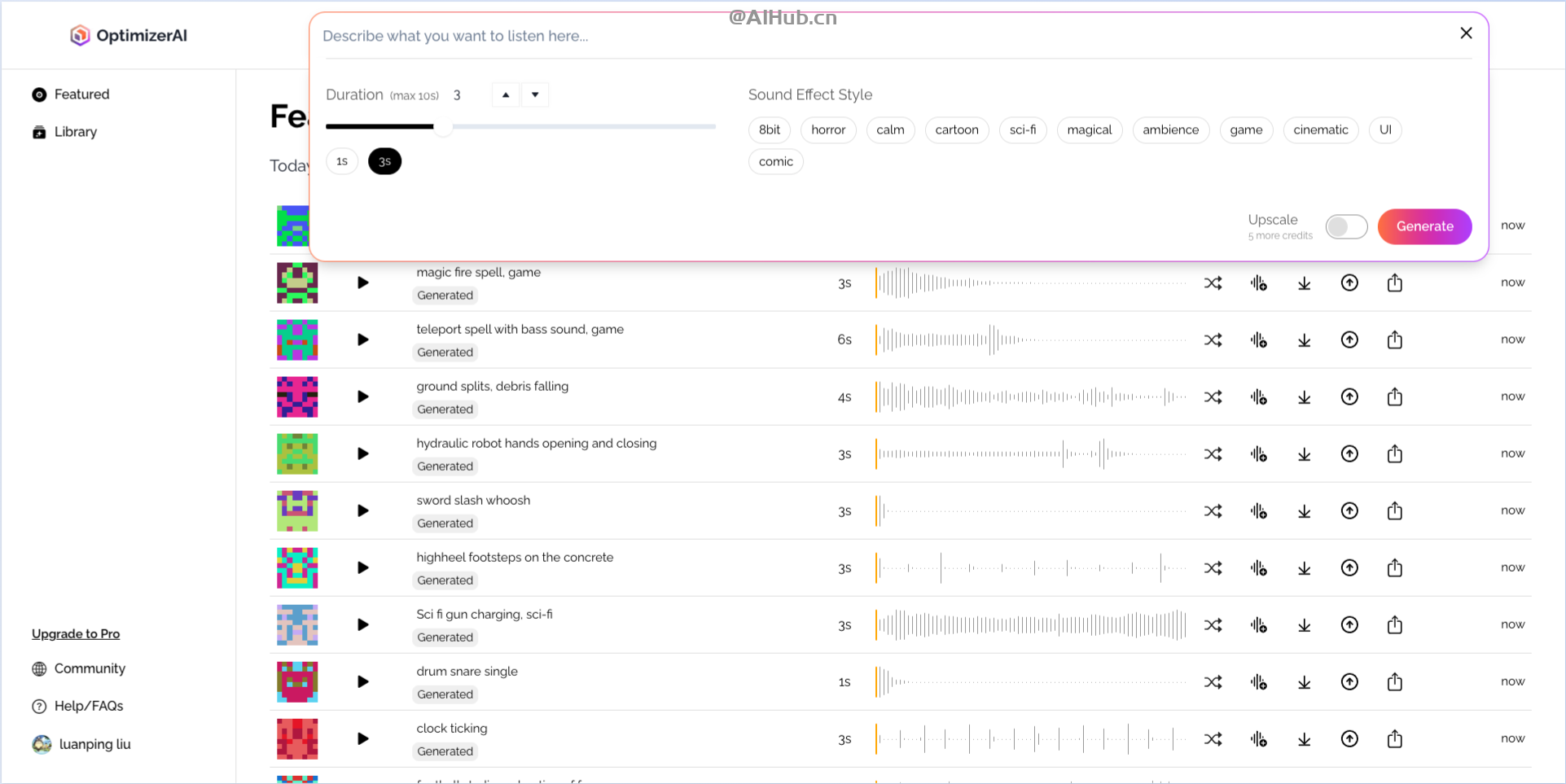Image resolution: width=1566 pixels, height=784 pixels.
Task: Click upscale arrow icon for clock ticking
Action: (1349, 739)
